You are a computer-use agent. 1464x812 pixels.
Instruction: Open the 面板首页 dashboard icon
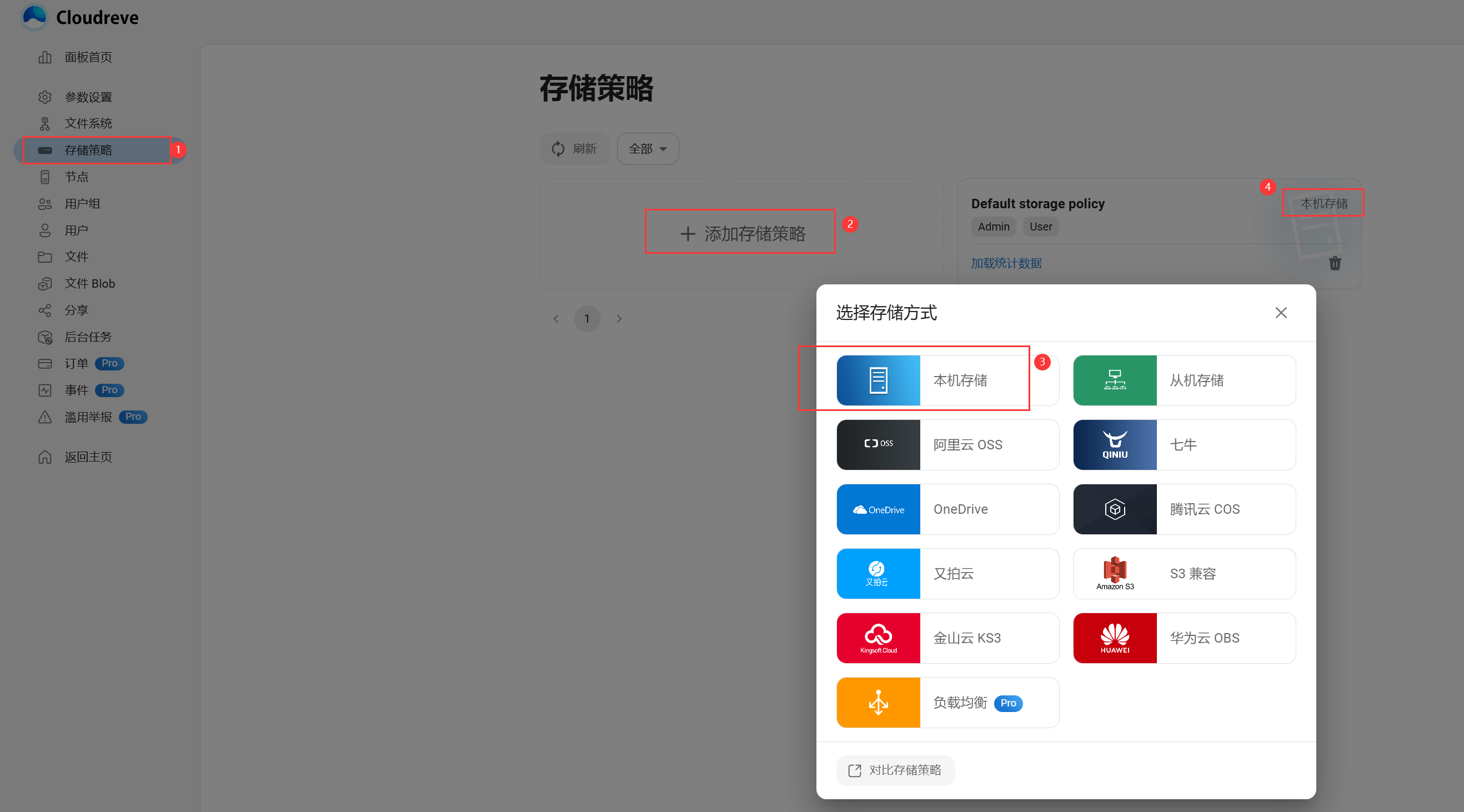pos(45,57)
